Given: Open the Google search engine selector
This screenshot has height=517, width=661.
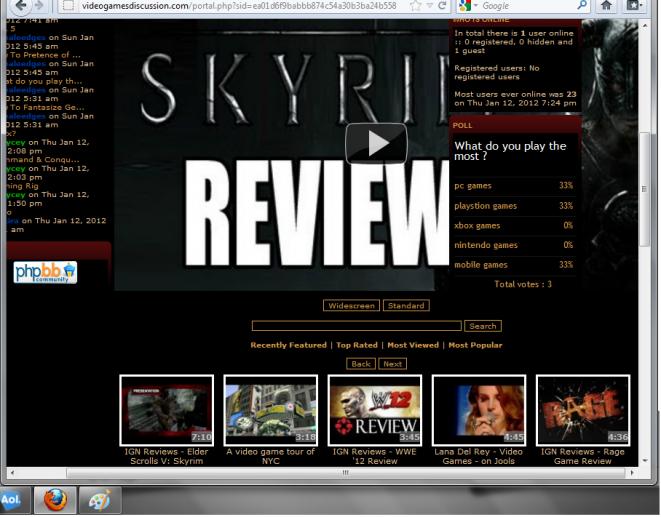Looking at the screenshot, I should coord(468,5).
